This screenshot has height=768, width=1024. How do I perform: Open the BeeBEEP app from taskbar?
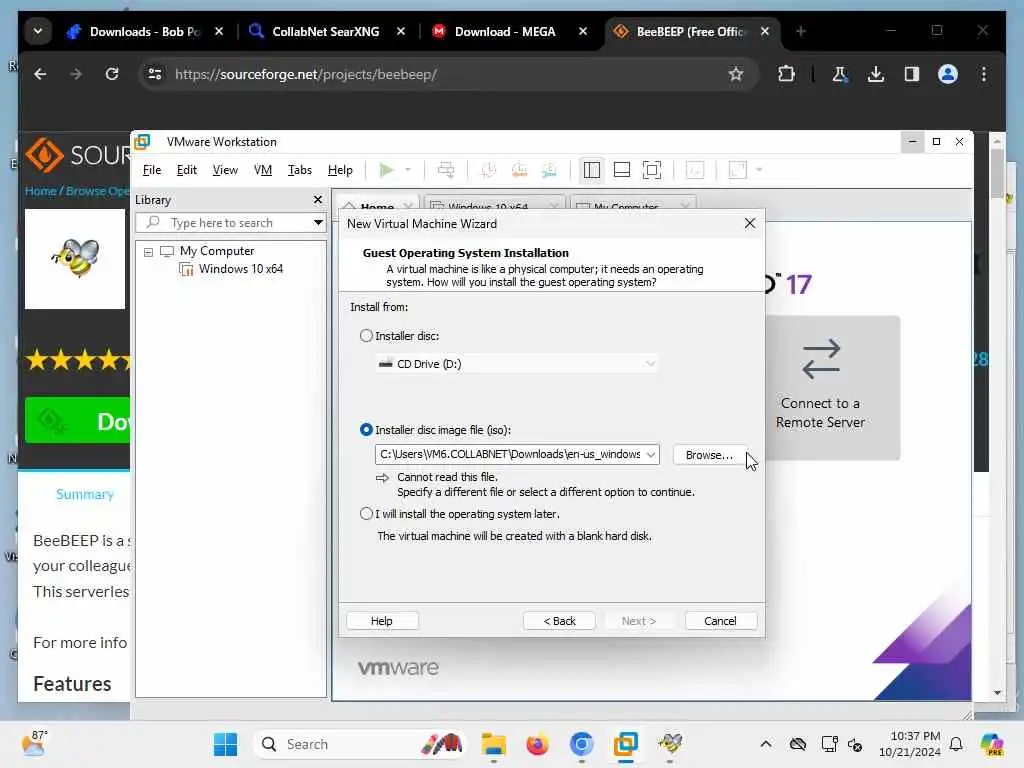(670, 744)
